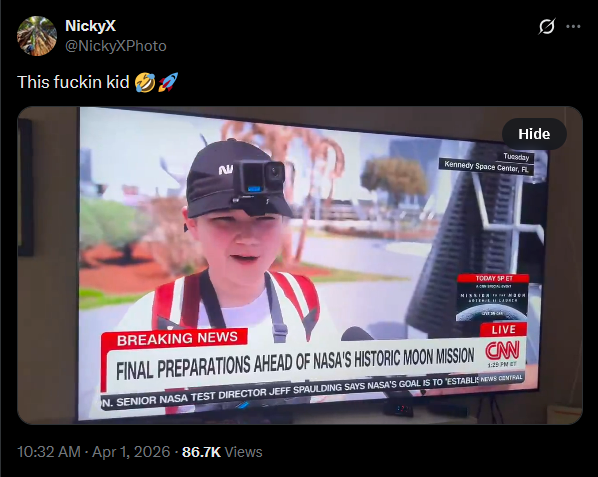Click the TODAY 5P ET promo box
598x477 pixels.
[493, 297]
